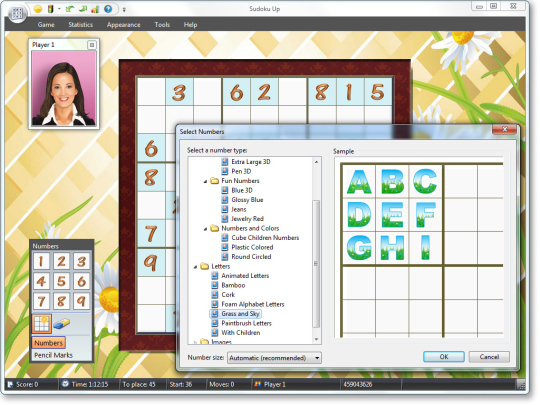This screenshot has height=405, width=540.
Task: Pick number 7 in the Numbers palette
Action: (41, 301)
